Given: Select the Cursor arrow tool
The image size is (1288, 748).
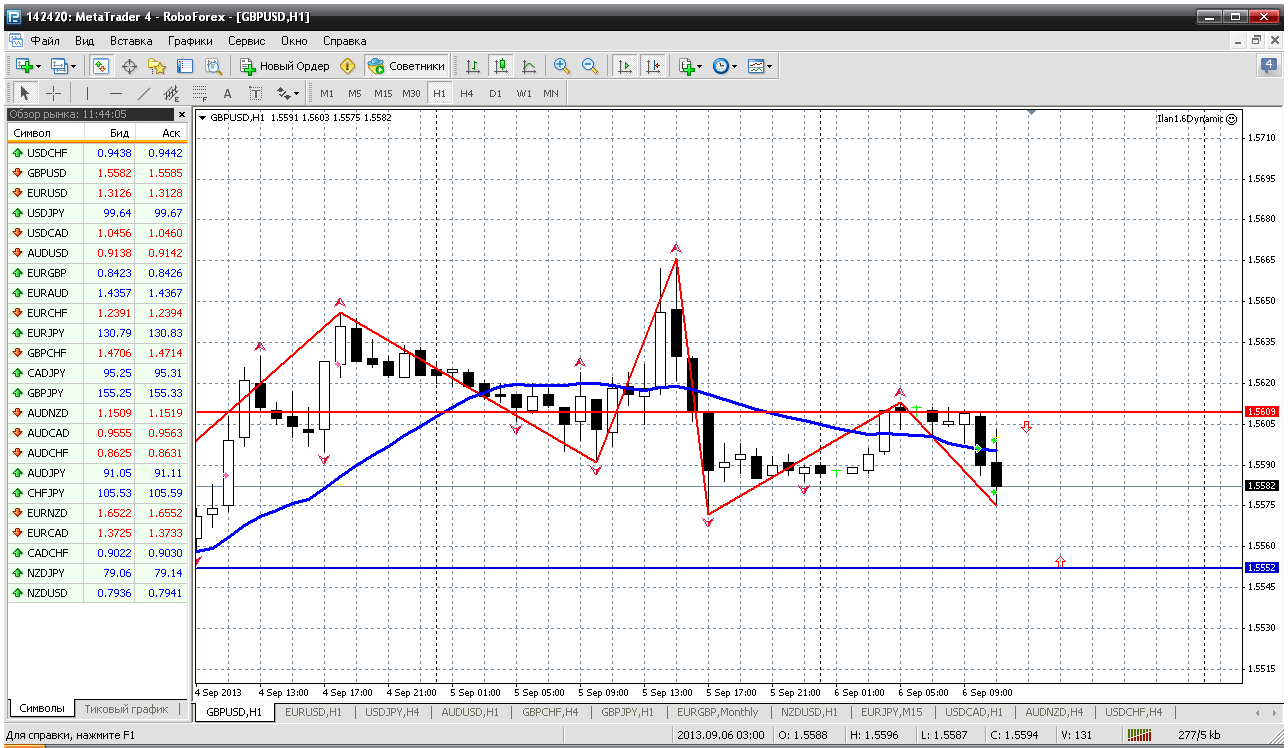Looking at the screenshot, I should [26, 93].
